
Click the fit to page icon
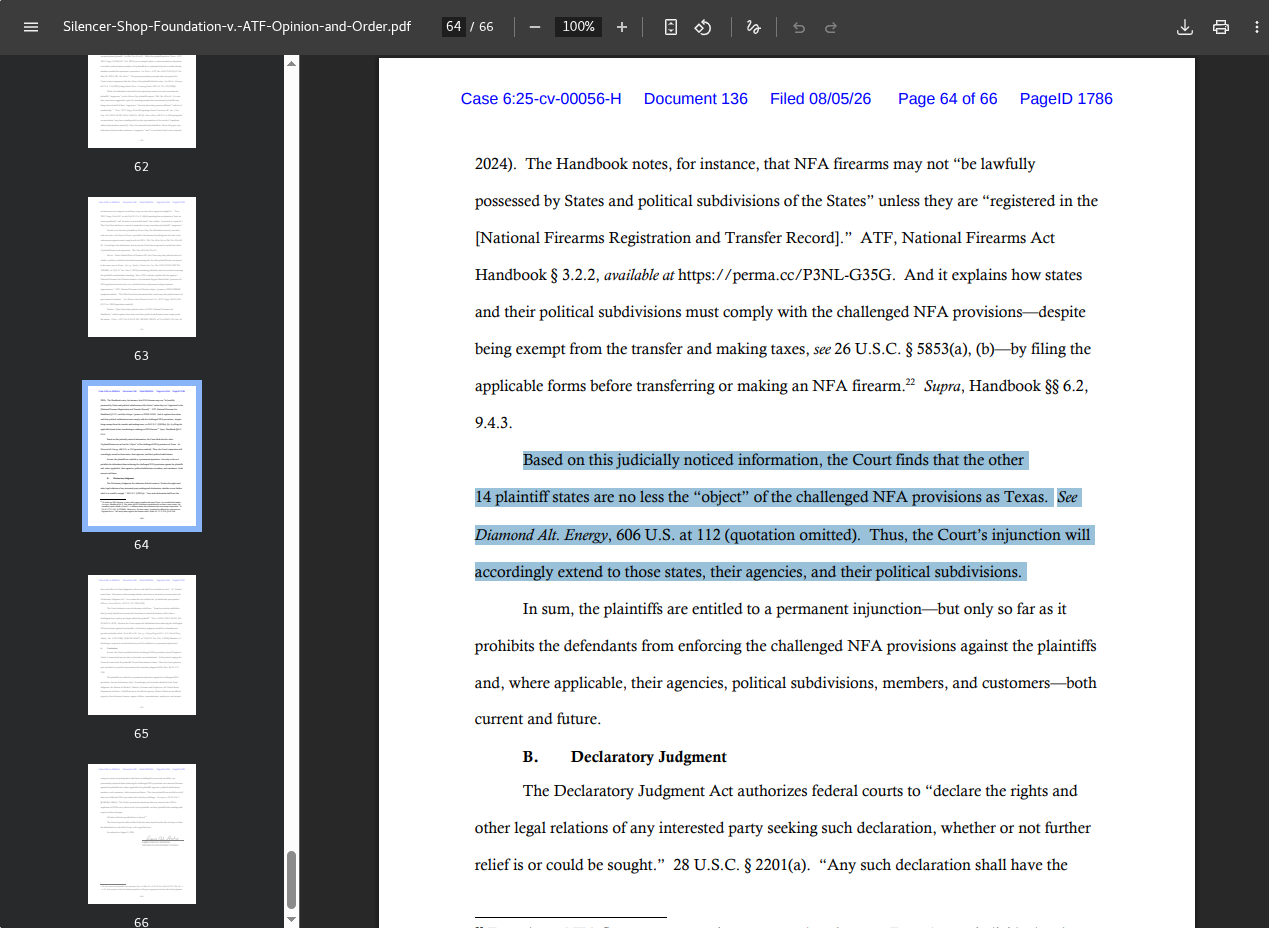[671, 27]
